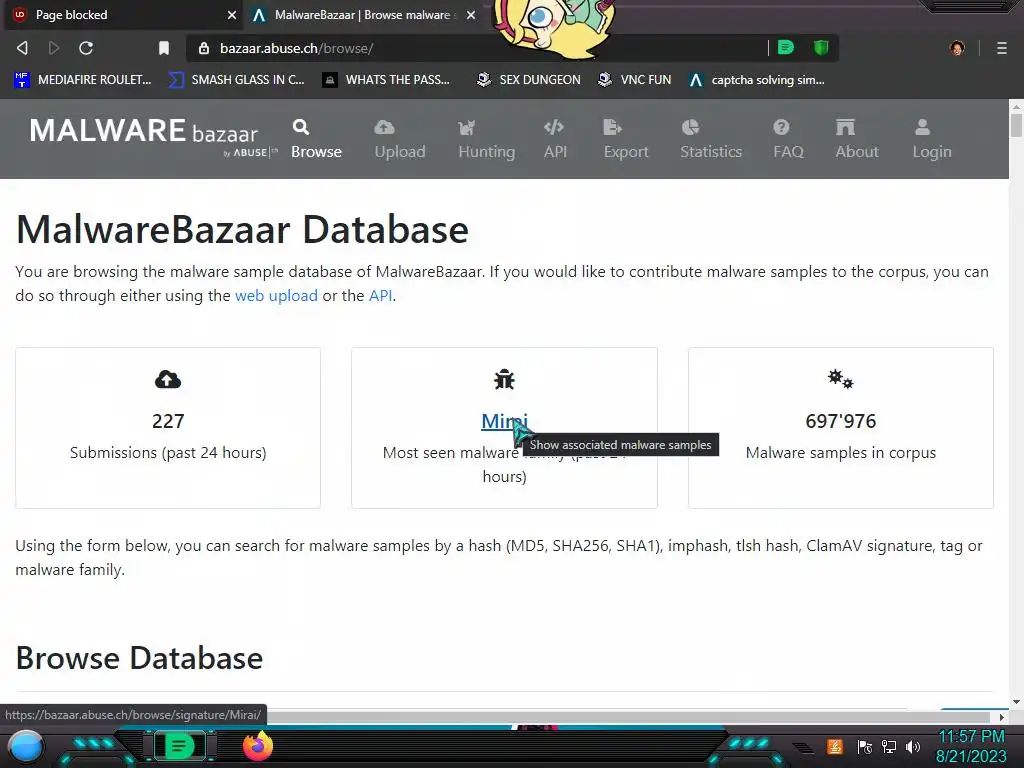Select the MalwareBazaar browser tab
Image resolution: width=1024 pixels, height=768 pixels.
point(362,14)
